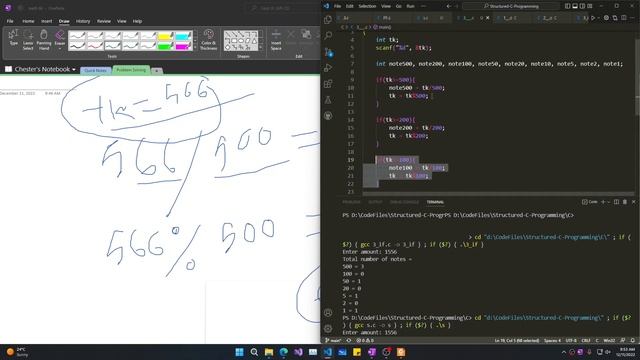
Task: Run code with the play button
Action: tap(593, 18)
